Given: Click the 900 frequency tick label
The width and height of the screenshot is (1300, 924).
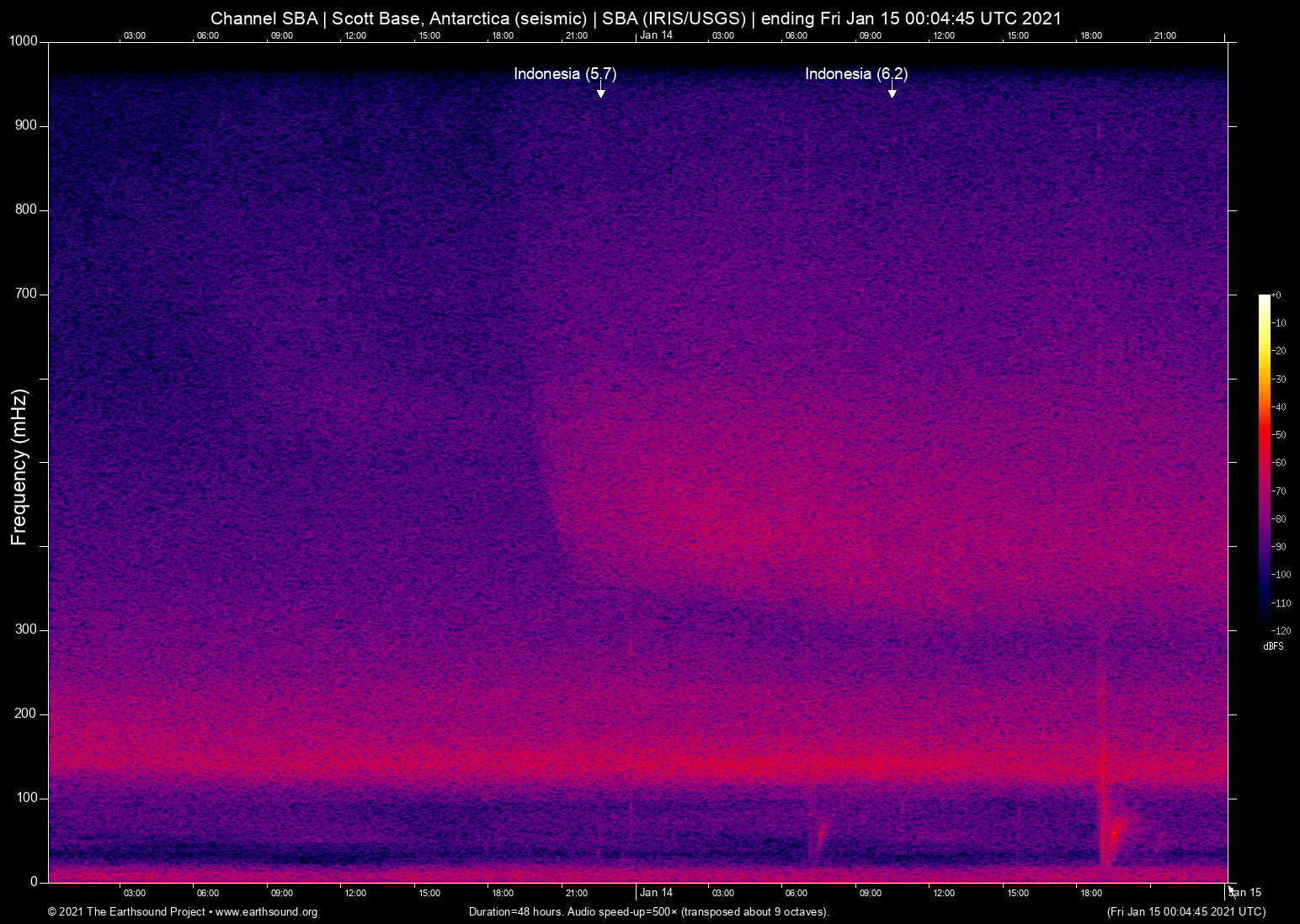Looking at the screenshot, I should [26, 125].
